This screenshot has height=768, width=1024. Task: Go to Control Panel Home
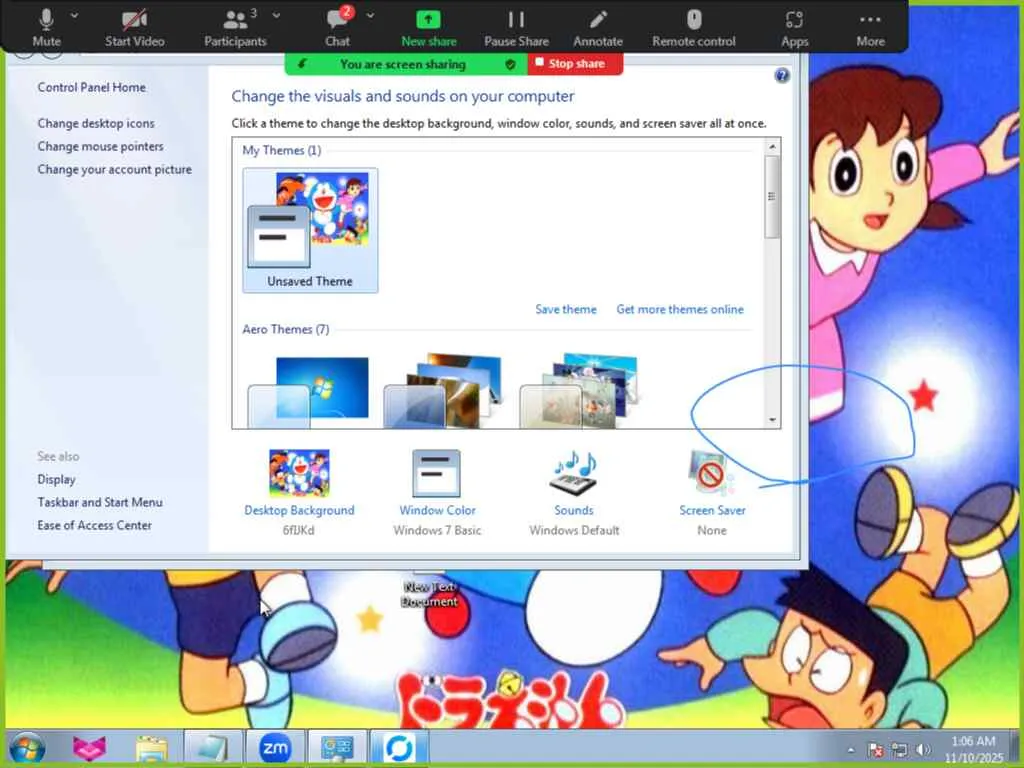pyautogui.click(x=91, y=88)
